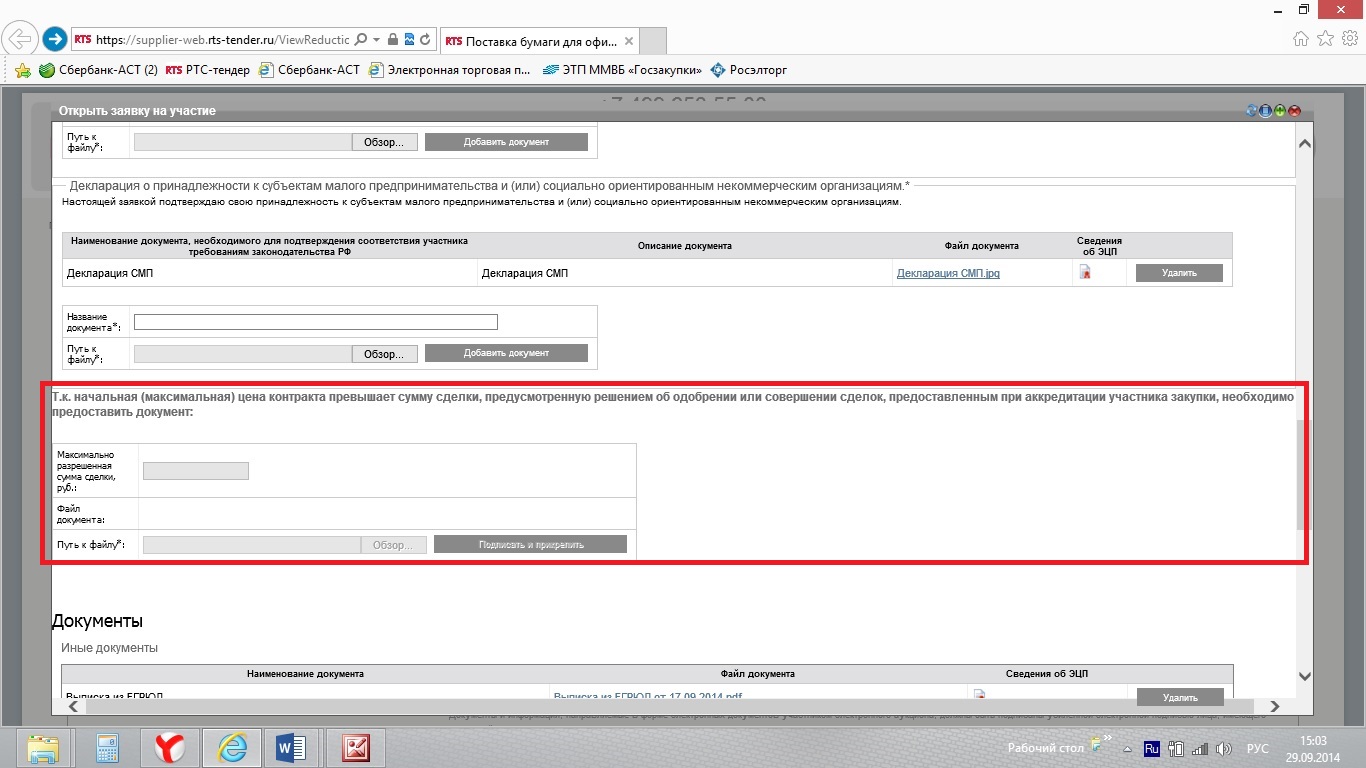Switch to the Поставка бумаги browser tab
Image resolution: width=1366 pixels, height=768 pixels.
[539, 41]
